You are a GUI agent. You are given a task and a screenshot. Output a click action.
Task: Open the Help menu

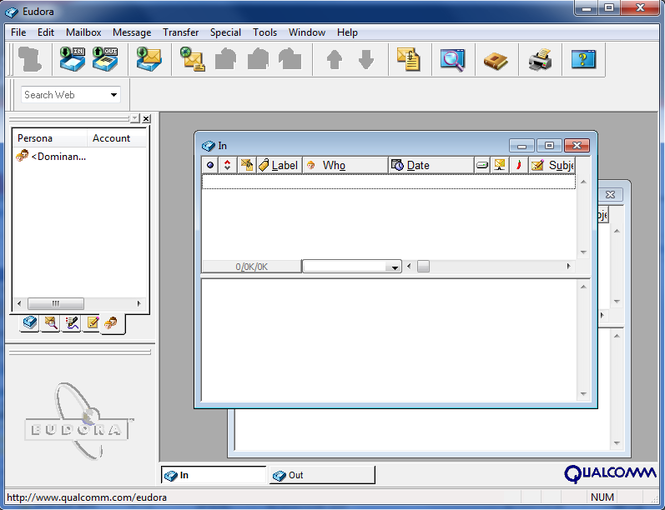[347, 32]
